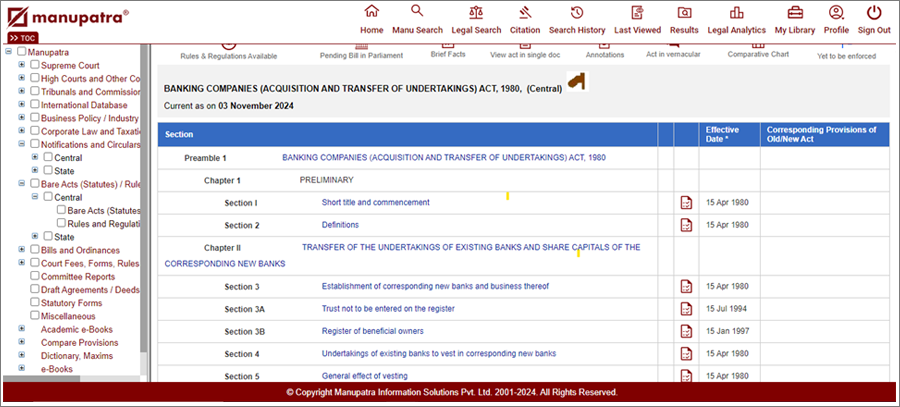Tick the Committee Reports checkbox
The image size is (900, 407).
(35, 276)
